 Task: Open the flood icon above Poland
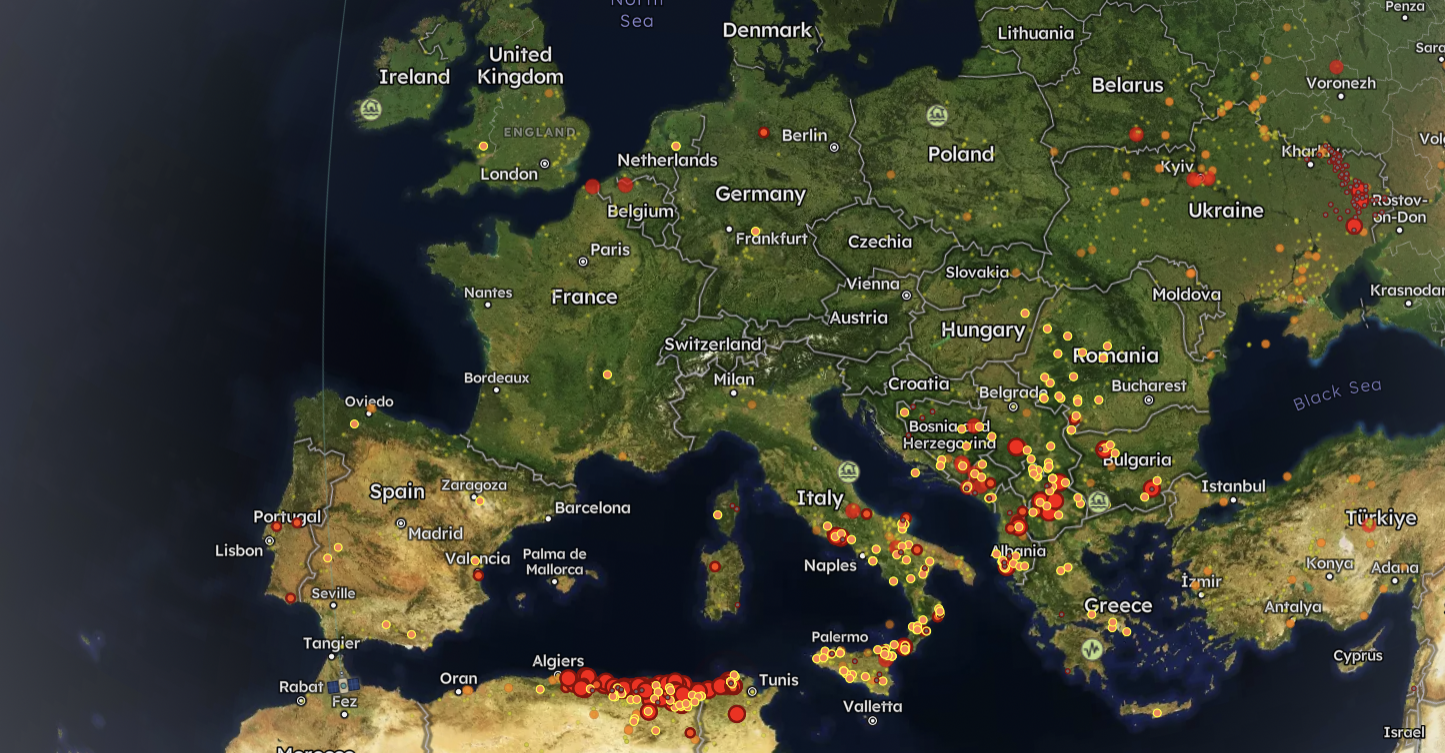click(x=937, y=115)
